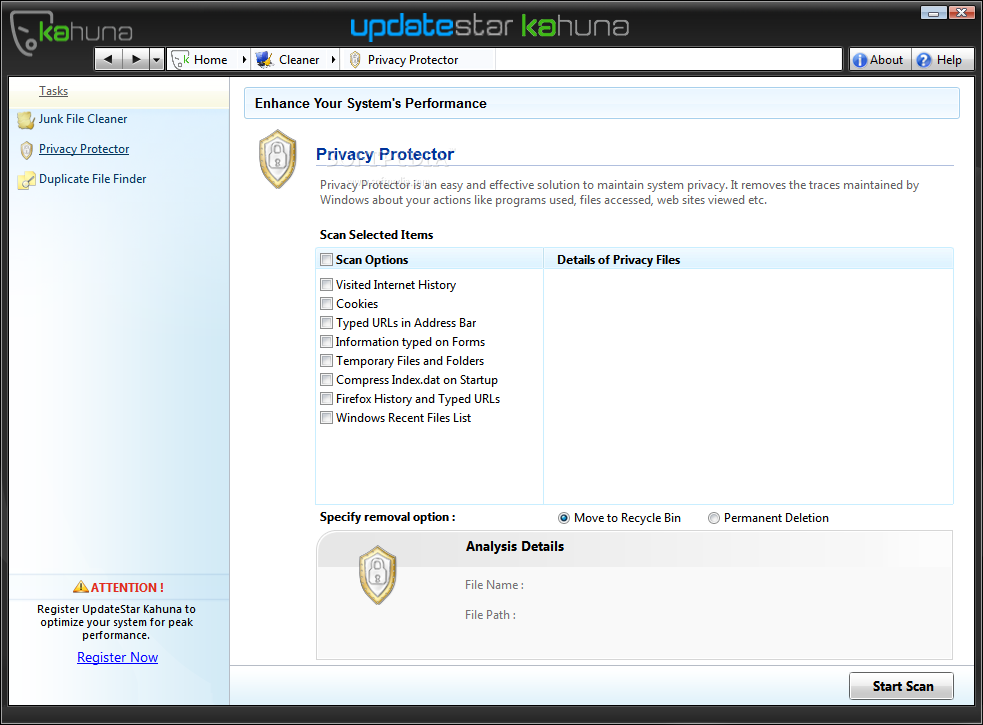This screenshot has width=983, height=725.
Task: Click the ATTENTION warning triangle icon
Action: [81, 587]
